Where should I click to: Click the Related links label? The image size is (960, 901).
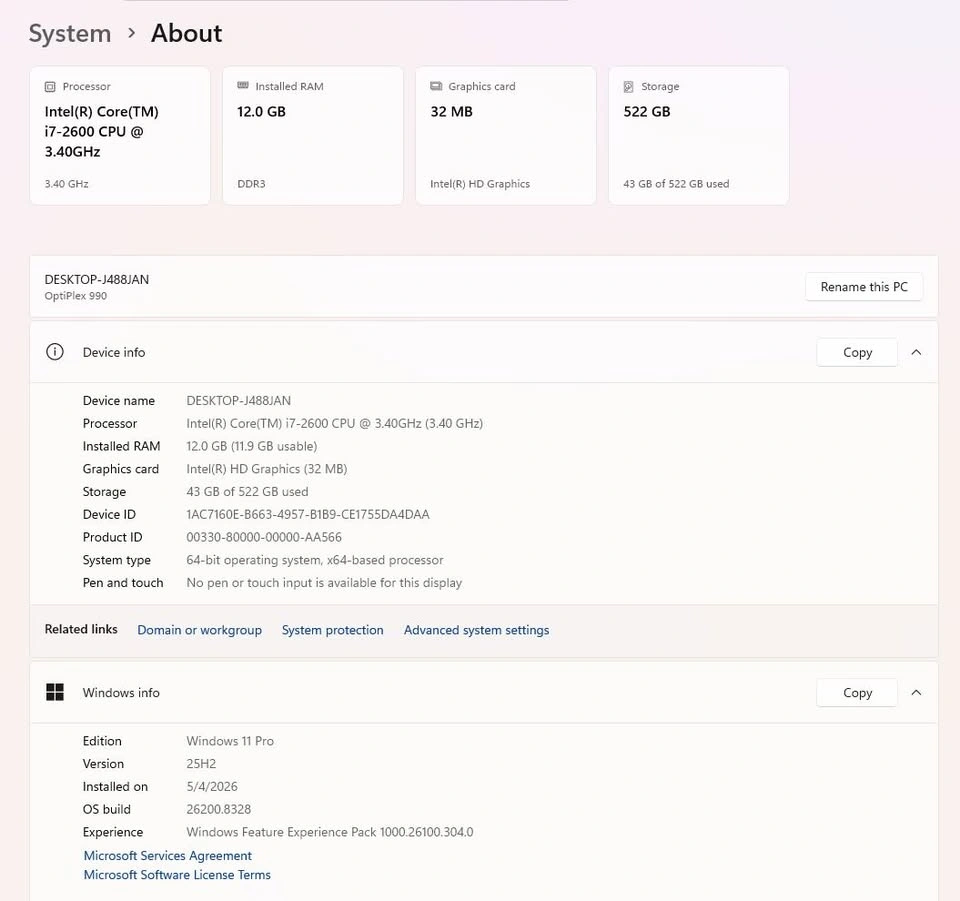pyautogui.click(x=81, y=629)
